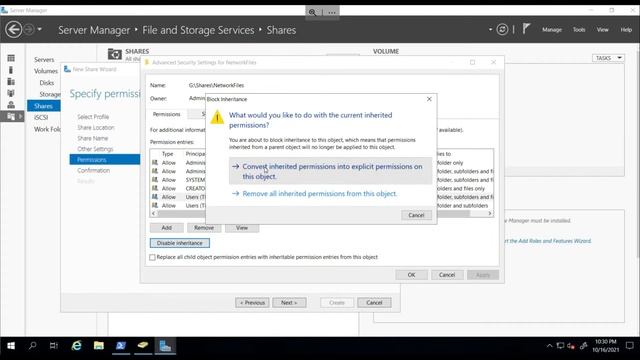Image resolution: width=640 pixels, height=360 pixels.
Task: Select Shares in the navigation pane
Action: (44, 106)
